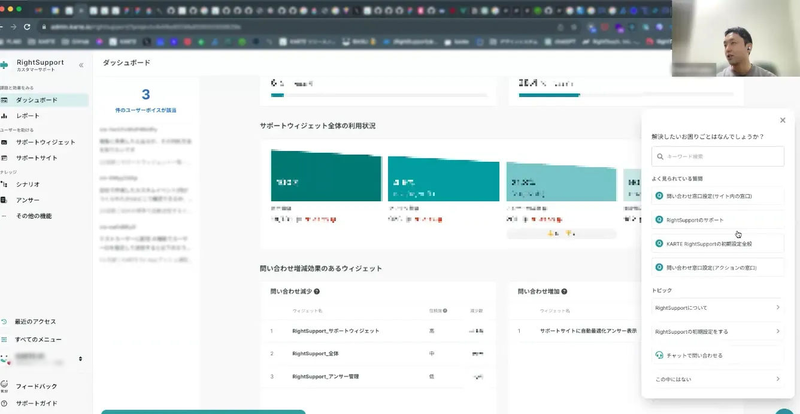Expand the account switcher arrows
The height and width of the screenshot is (414, 800).
pos(80,359)
